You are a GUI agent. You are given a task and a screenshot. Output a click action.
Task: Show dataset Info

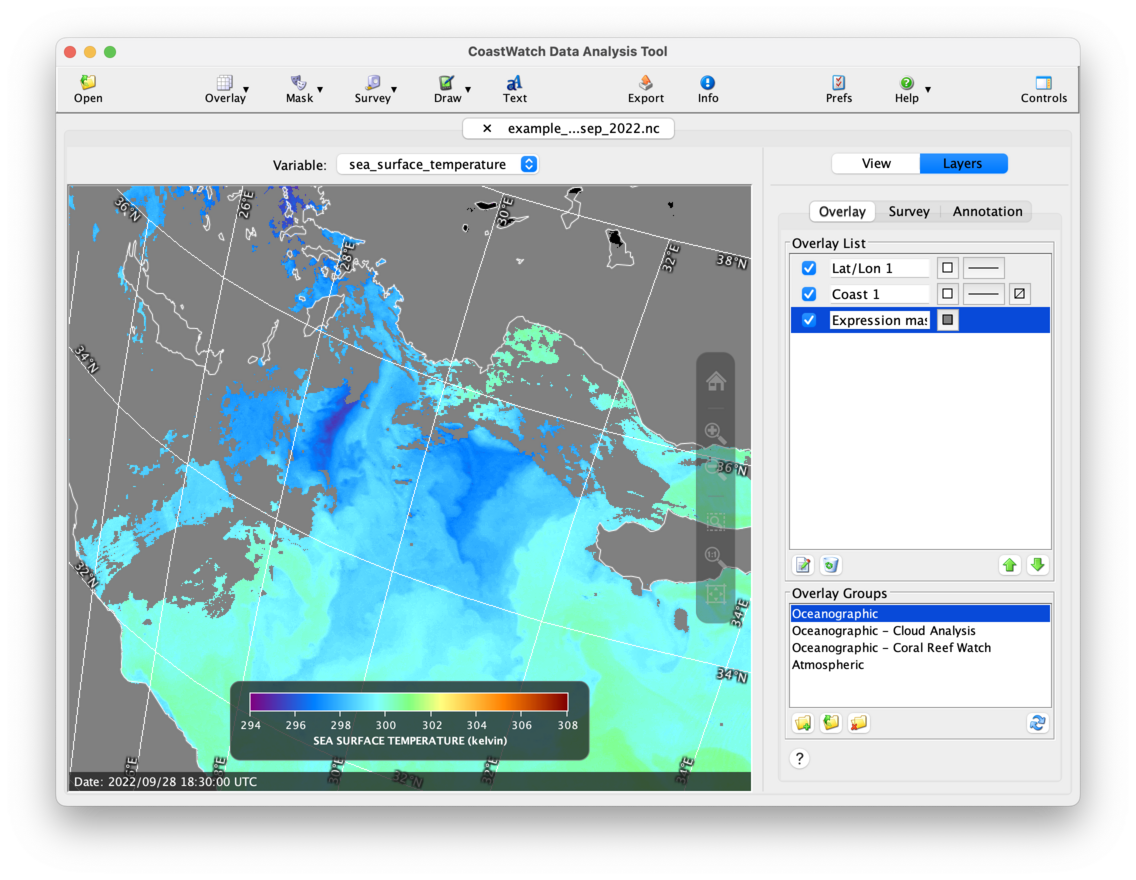tap(707, 88)
